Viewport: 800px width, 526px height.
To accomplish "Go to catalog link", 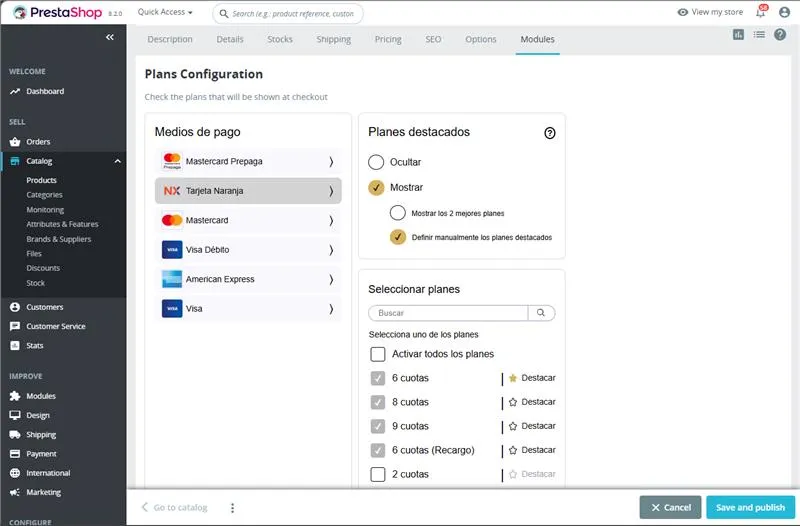I will click(174, 508).
